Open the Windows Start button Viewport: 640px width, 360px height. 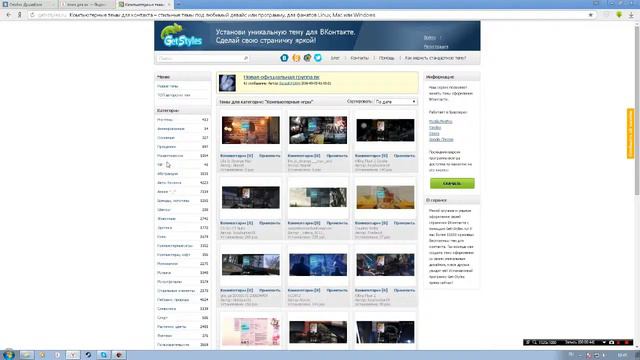click(8, 355)
